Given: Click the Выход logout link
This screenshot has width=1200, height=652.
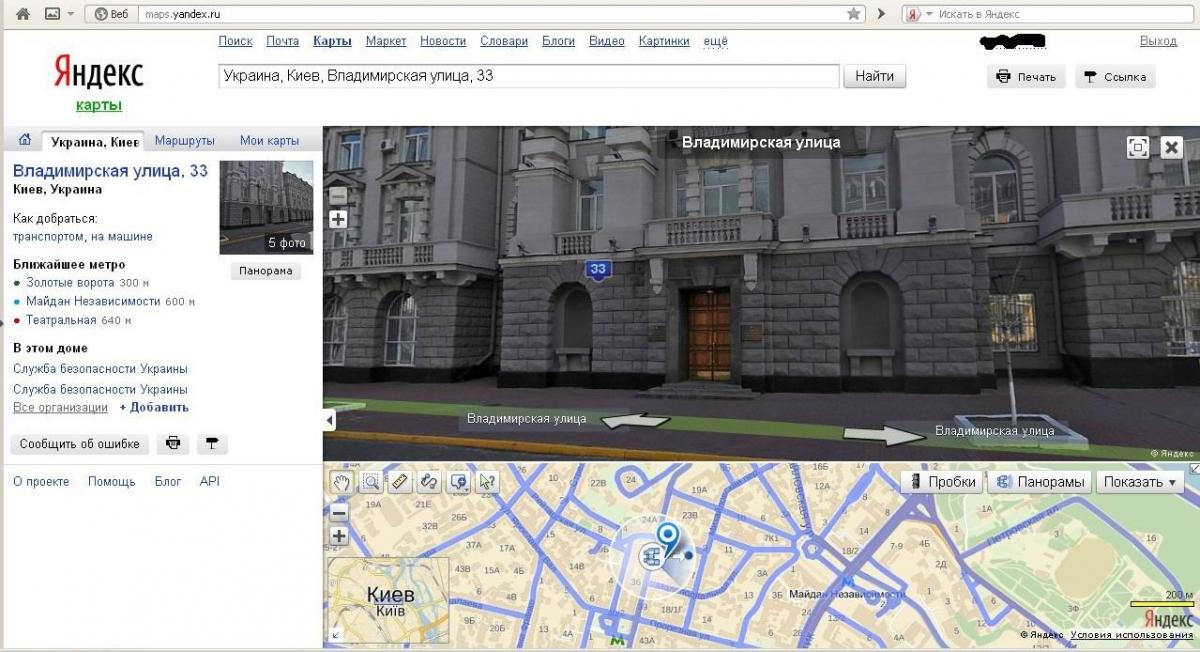Looking at the screenshot, I should click(x=1158, y=41).
